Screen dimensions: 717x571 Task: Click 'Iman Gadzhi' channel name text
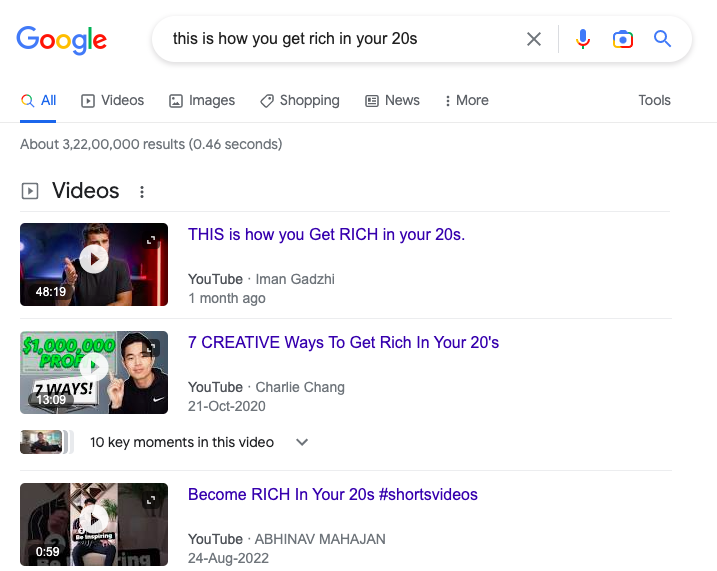click(x=295, y=279)
